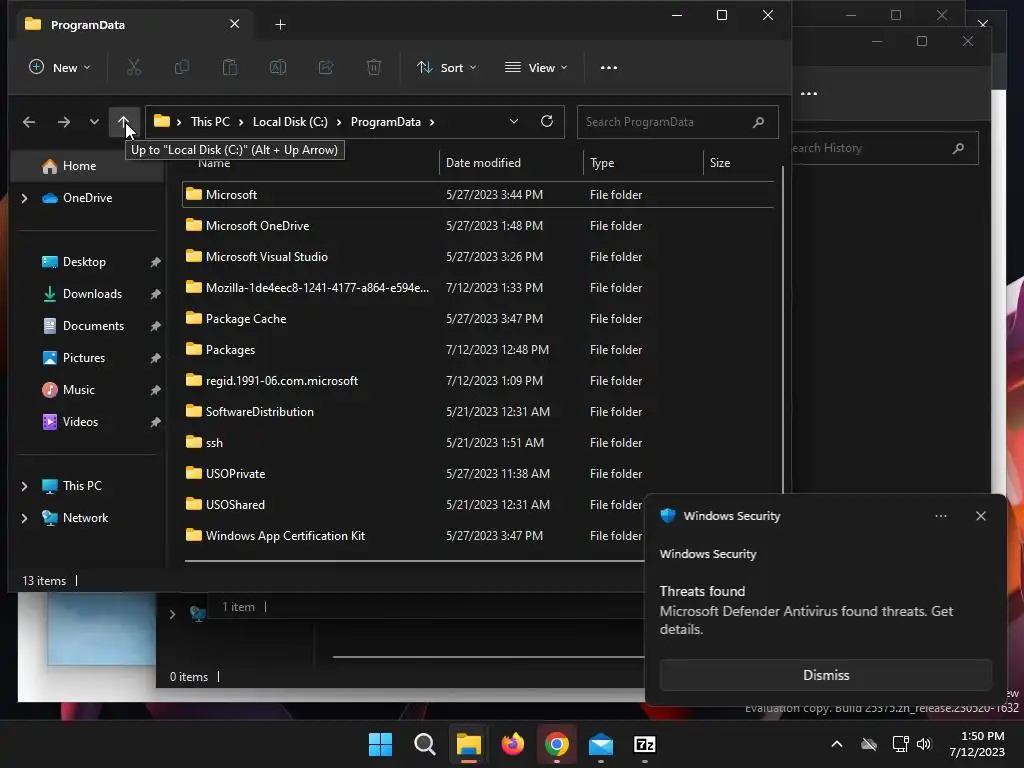The height and width of the screenshot is (768, 1024).
Task: Open the Sort dropdown
Action: click(447, 67)
